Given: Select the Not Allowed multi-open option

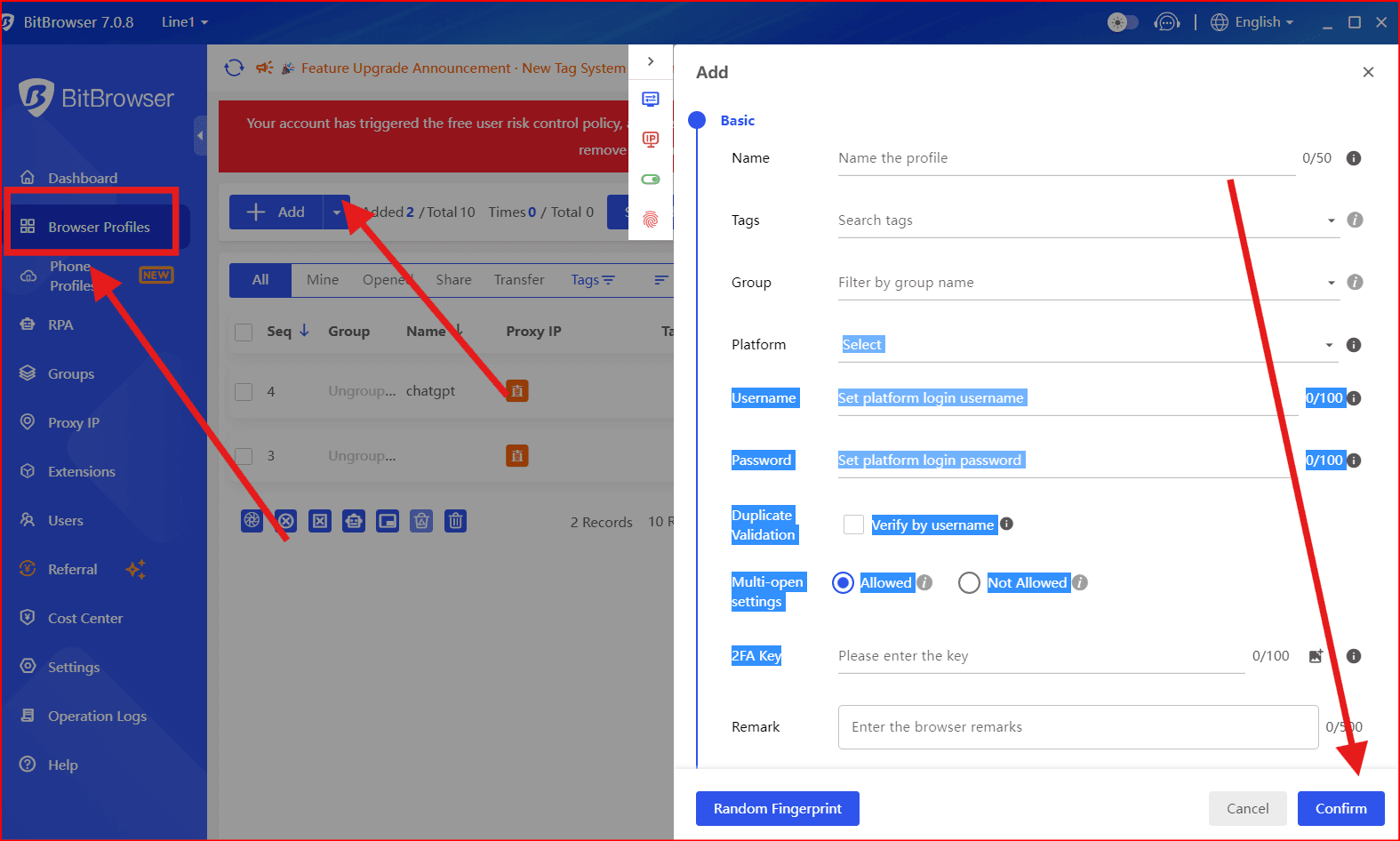Looking at the screenshot, I should point(969,582).
